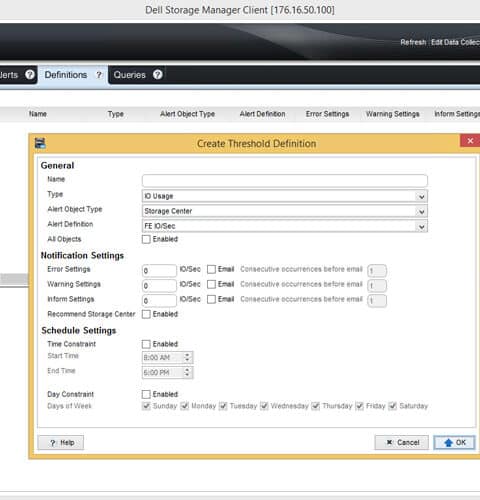The image size is (480, 500).
Task: Open help icon next to Alerts tab
Action: (30, 74)
